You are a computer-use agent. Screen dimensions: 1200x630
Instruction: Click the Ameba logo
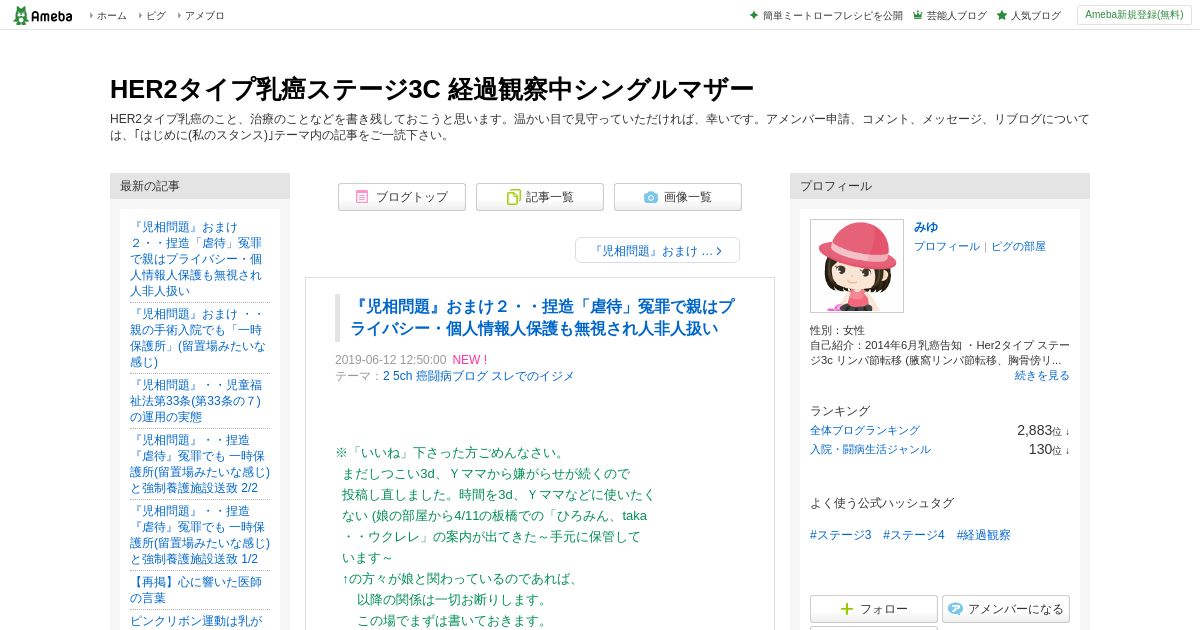coord(42,15)
